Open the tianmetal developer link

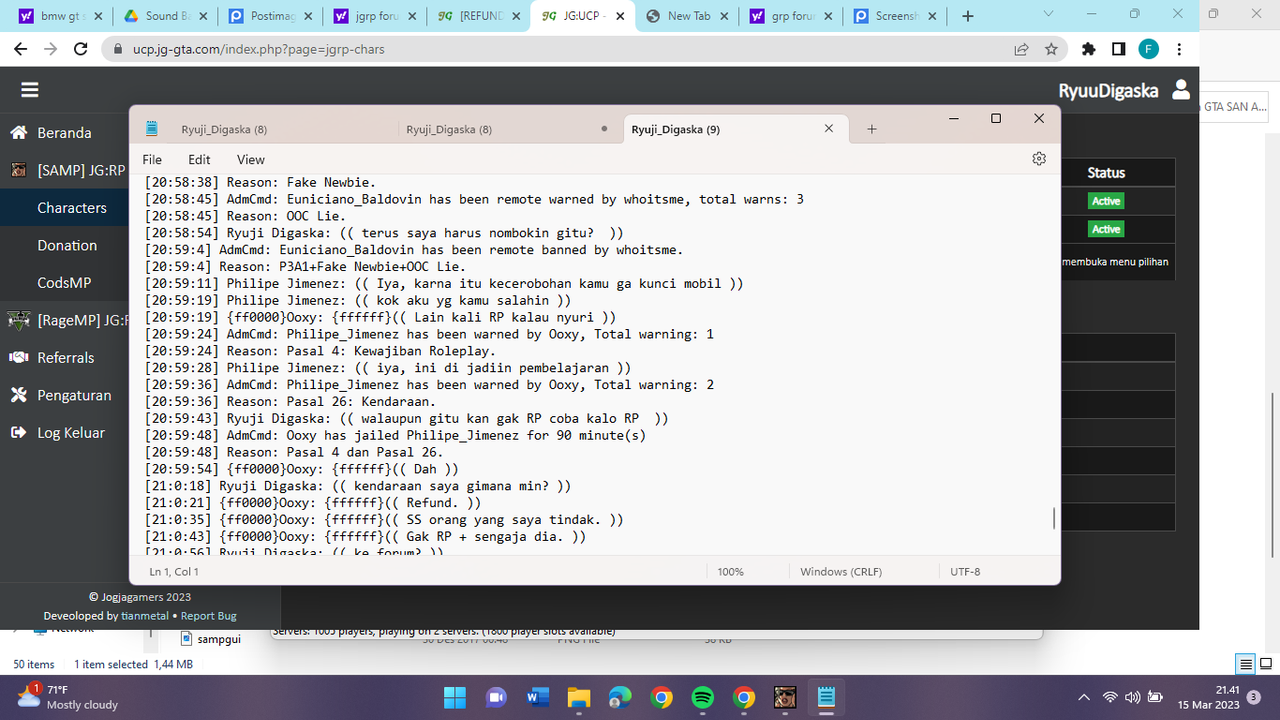click(144, 616)
